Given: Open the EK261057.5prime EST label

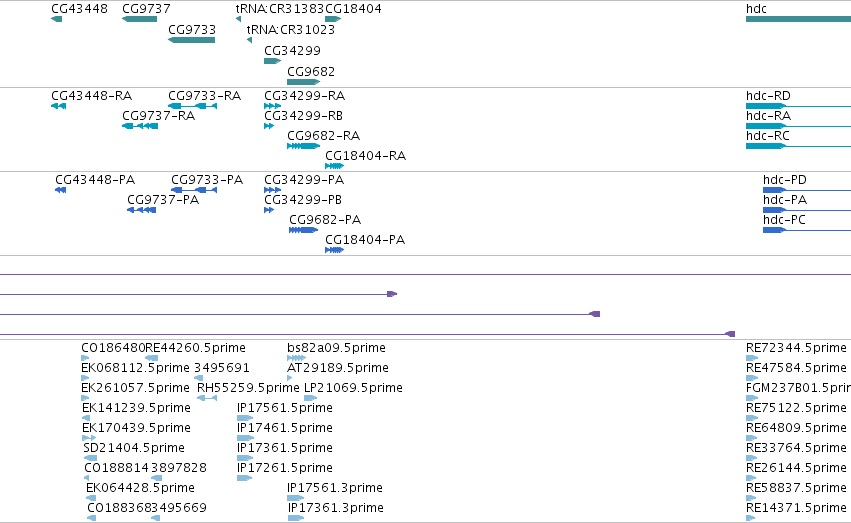Looking at the screenshot, I should click(135, 388).
